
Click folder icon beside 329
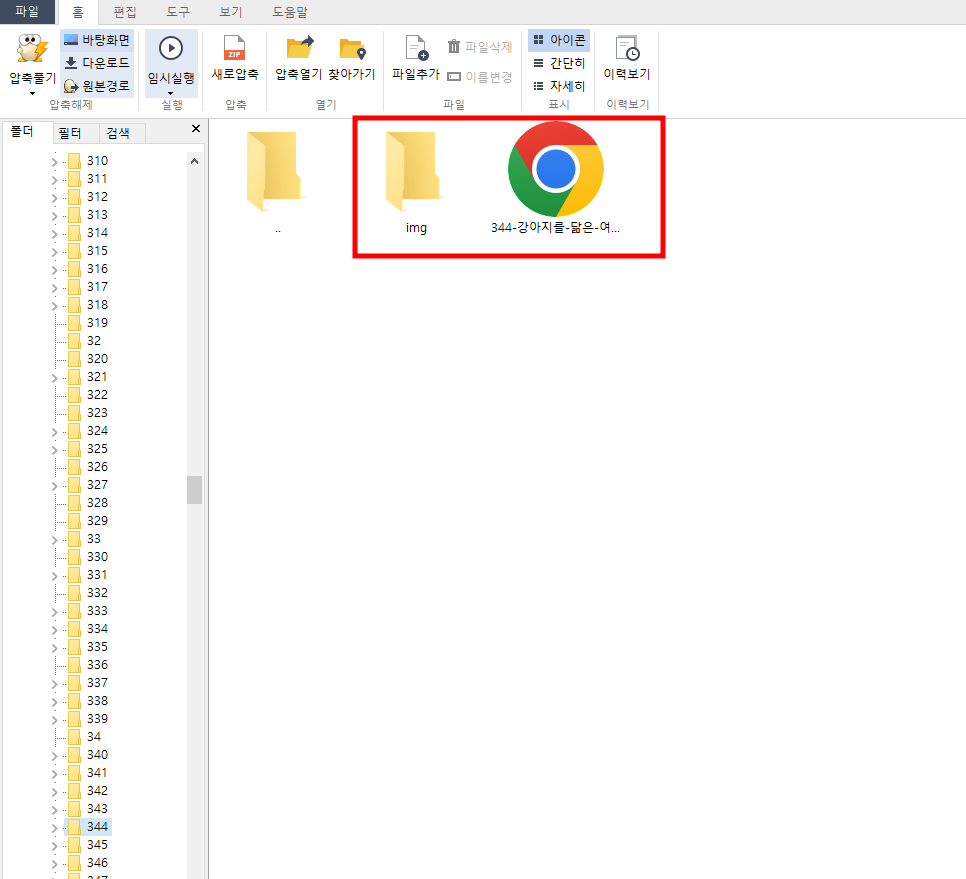(x=75, y=521)
